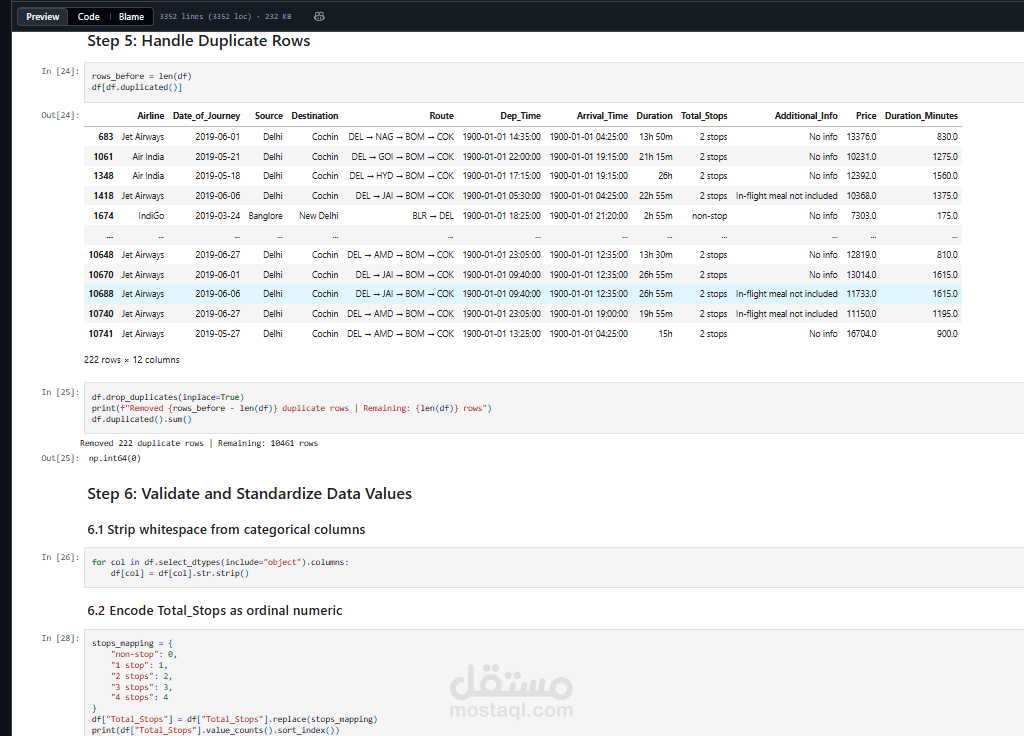Viewport: 1024px width, 736px height.
Task: Click the '21h 15m' duration cell
Action: click(656, 157)
